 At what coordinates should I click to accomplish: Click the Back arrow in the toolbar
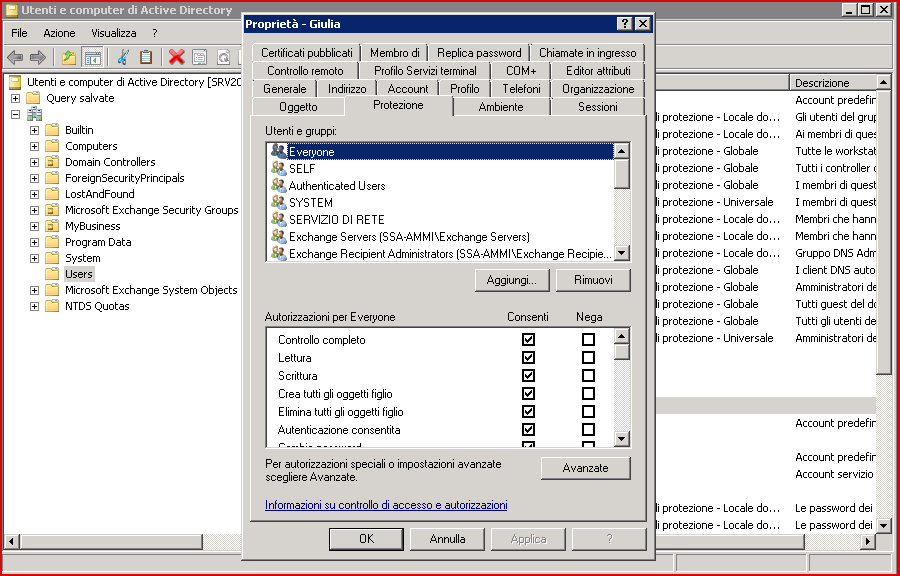15,57
